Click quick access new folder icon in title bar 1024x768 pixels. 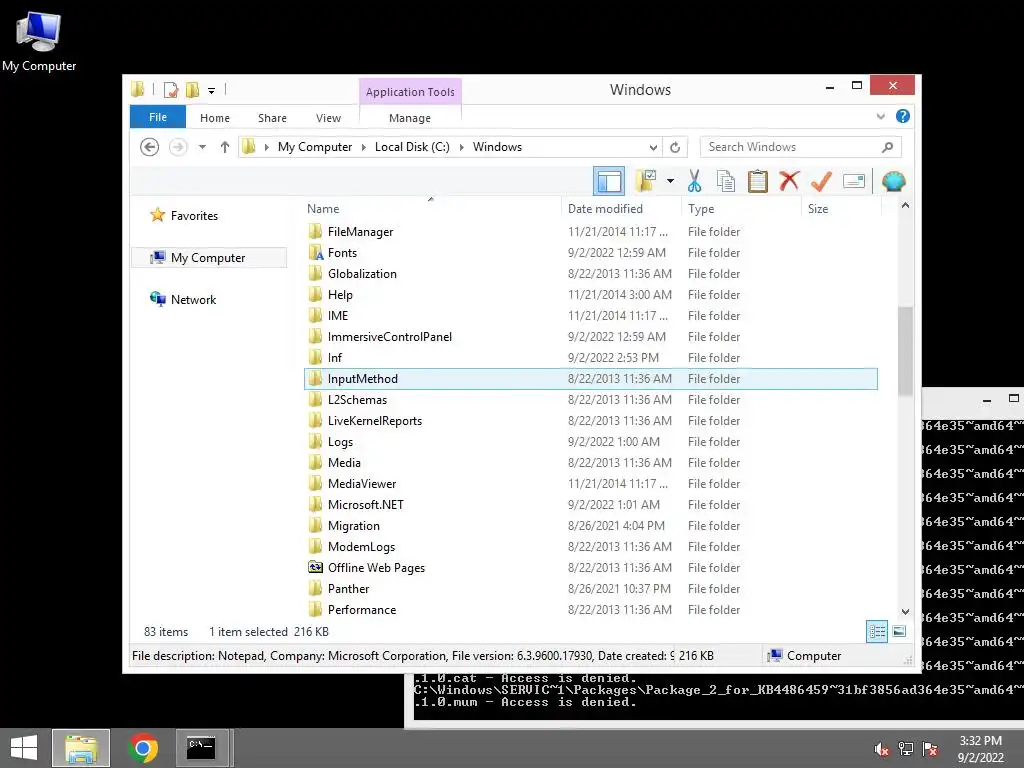(x=193, y=89)
